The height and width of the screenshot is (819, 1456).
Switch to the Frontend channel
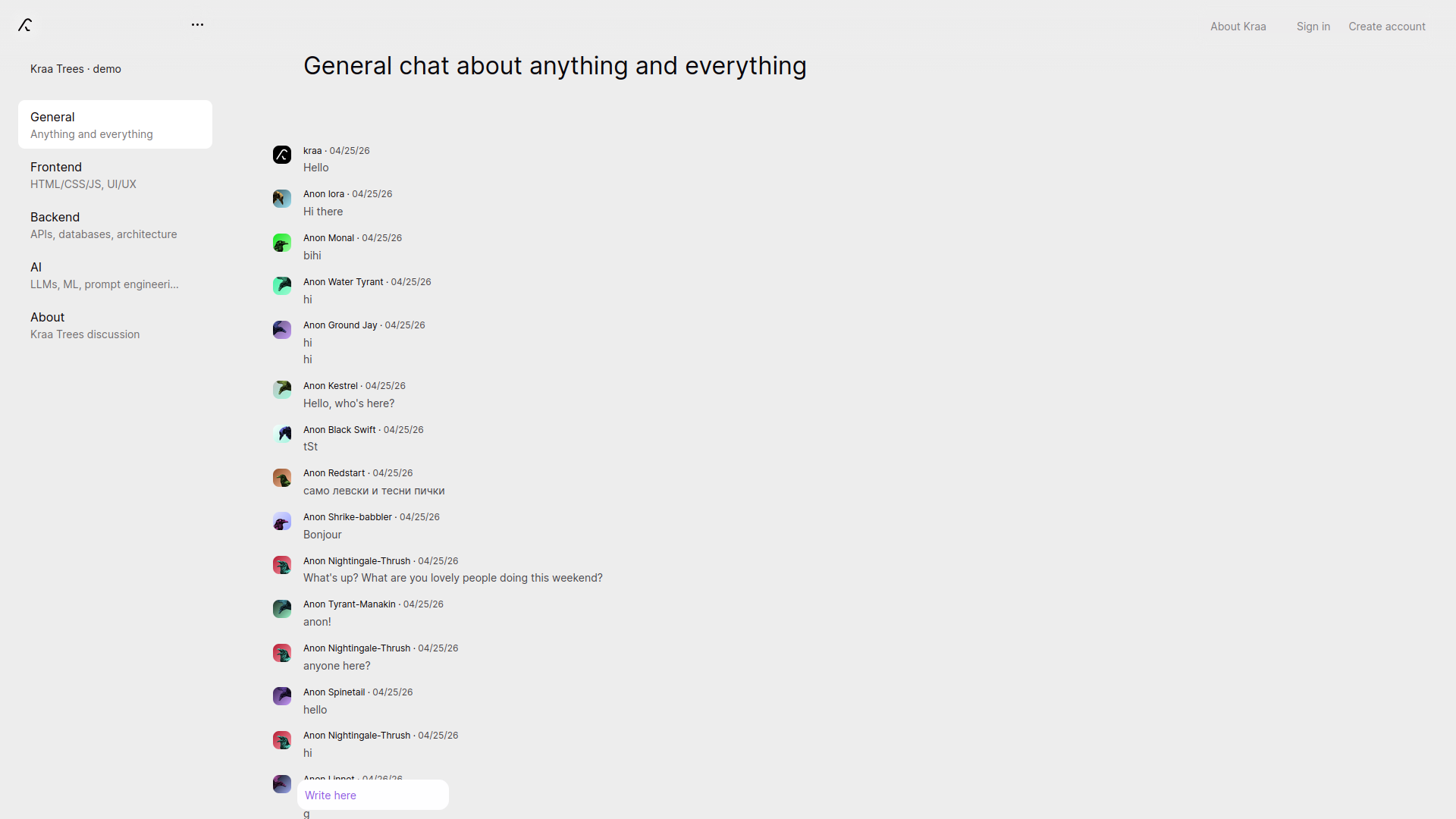pyautogui.click(x=115, y=174)
